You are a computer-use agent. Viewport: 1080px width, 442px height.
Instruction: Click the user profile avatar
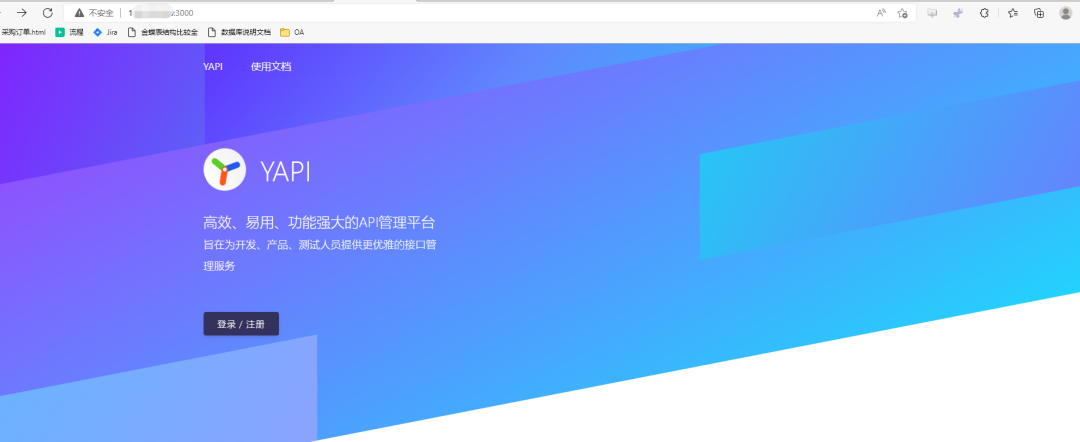coord(1065,13)
